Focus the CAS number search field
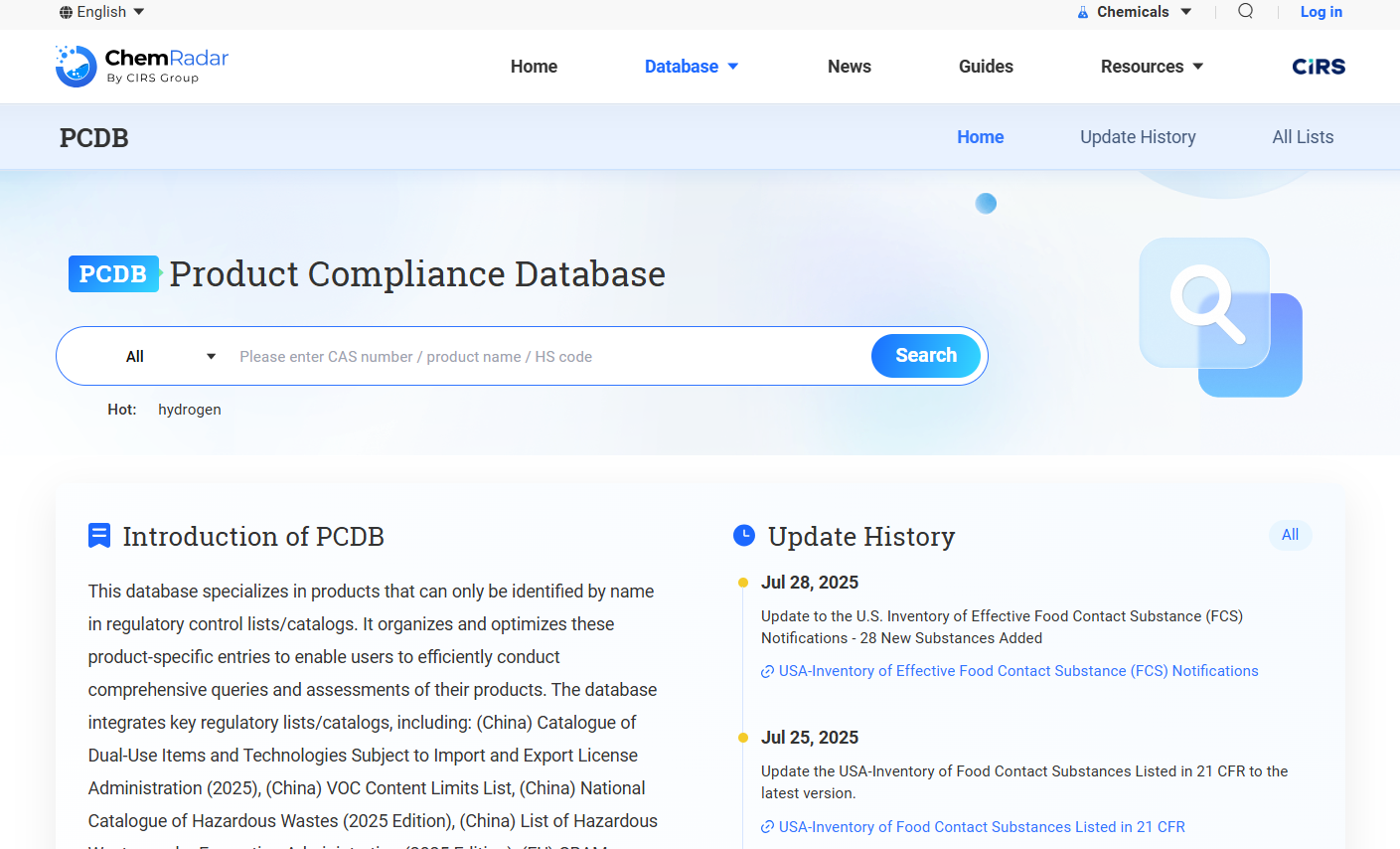The width and height of the screenshot is (1400, 849). coord(546,357)
